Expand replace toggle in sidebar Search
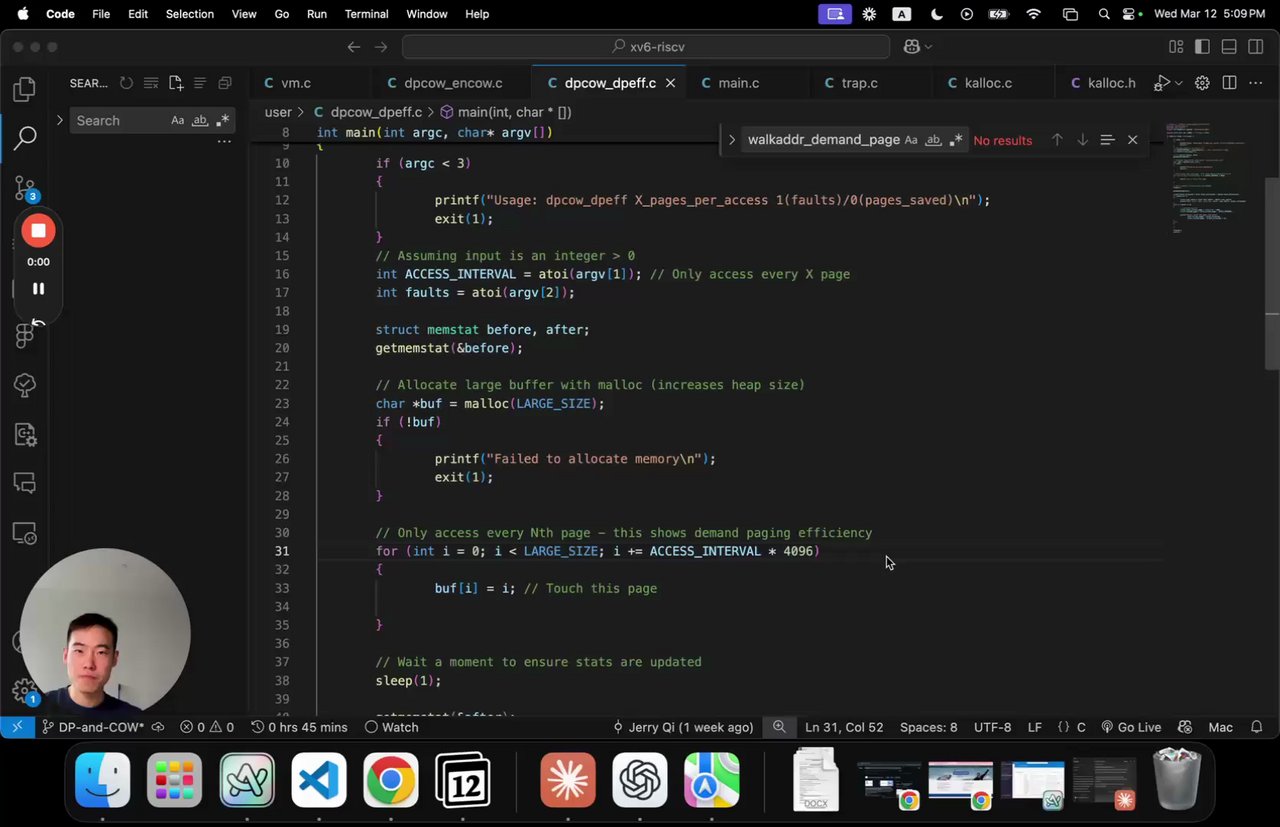Viewport: 1280px width, 827px height. (60, 120)
